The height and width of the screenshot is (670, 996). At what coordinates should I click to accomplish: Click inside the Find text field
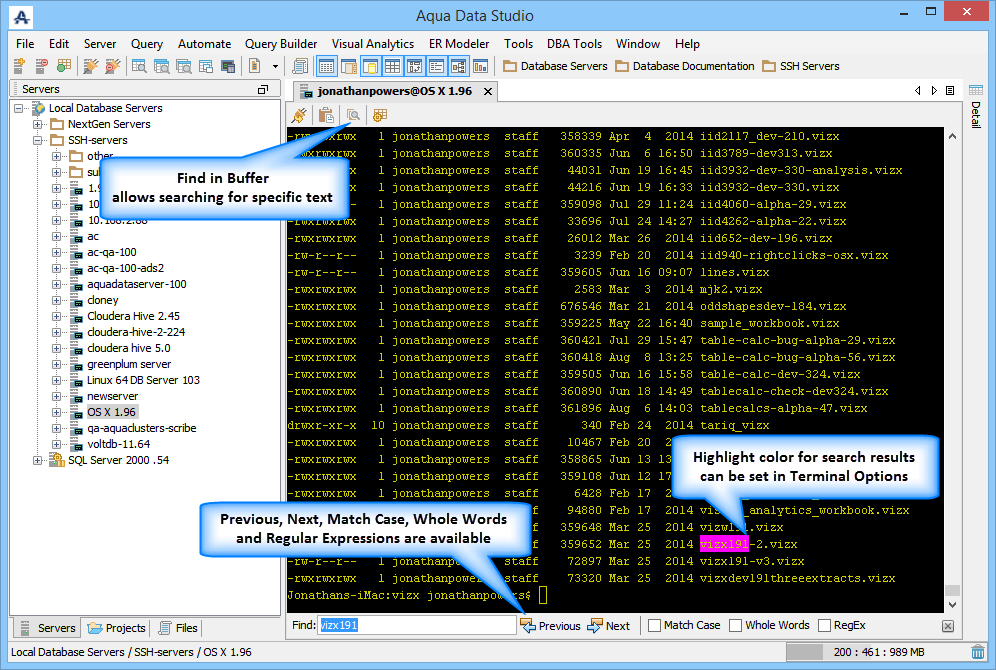tap(415, 626)
